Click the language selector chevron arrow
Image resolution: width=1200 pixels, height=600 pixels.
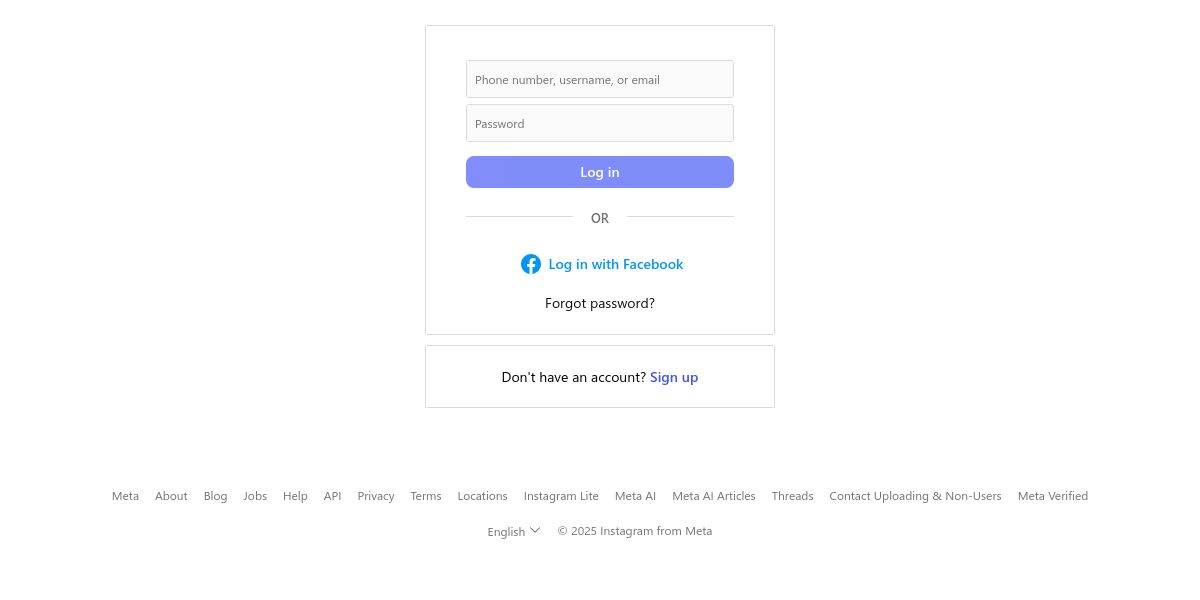tap(535, 530)
